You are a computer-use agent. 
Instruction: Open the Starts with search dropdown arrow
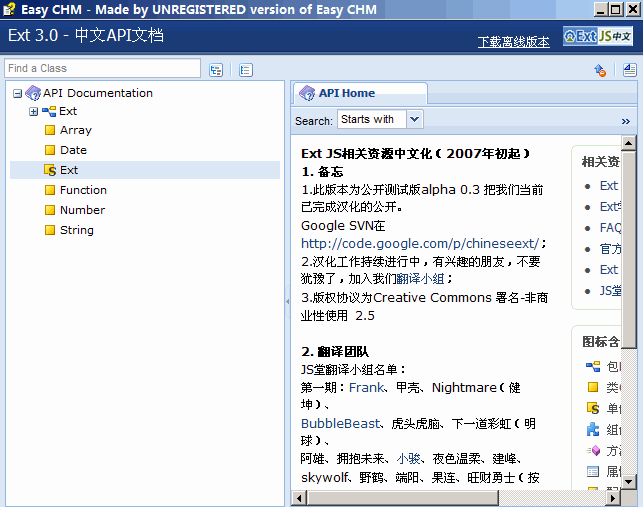(415, 119)
